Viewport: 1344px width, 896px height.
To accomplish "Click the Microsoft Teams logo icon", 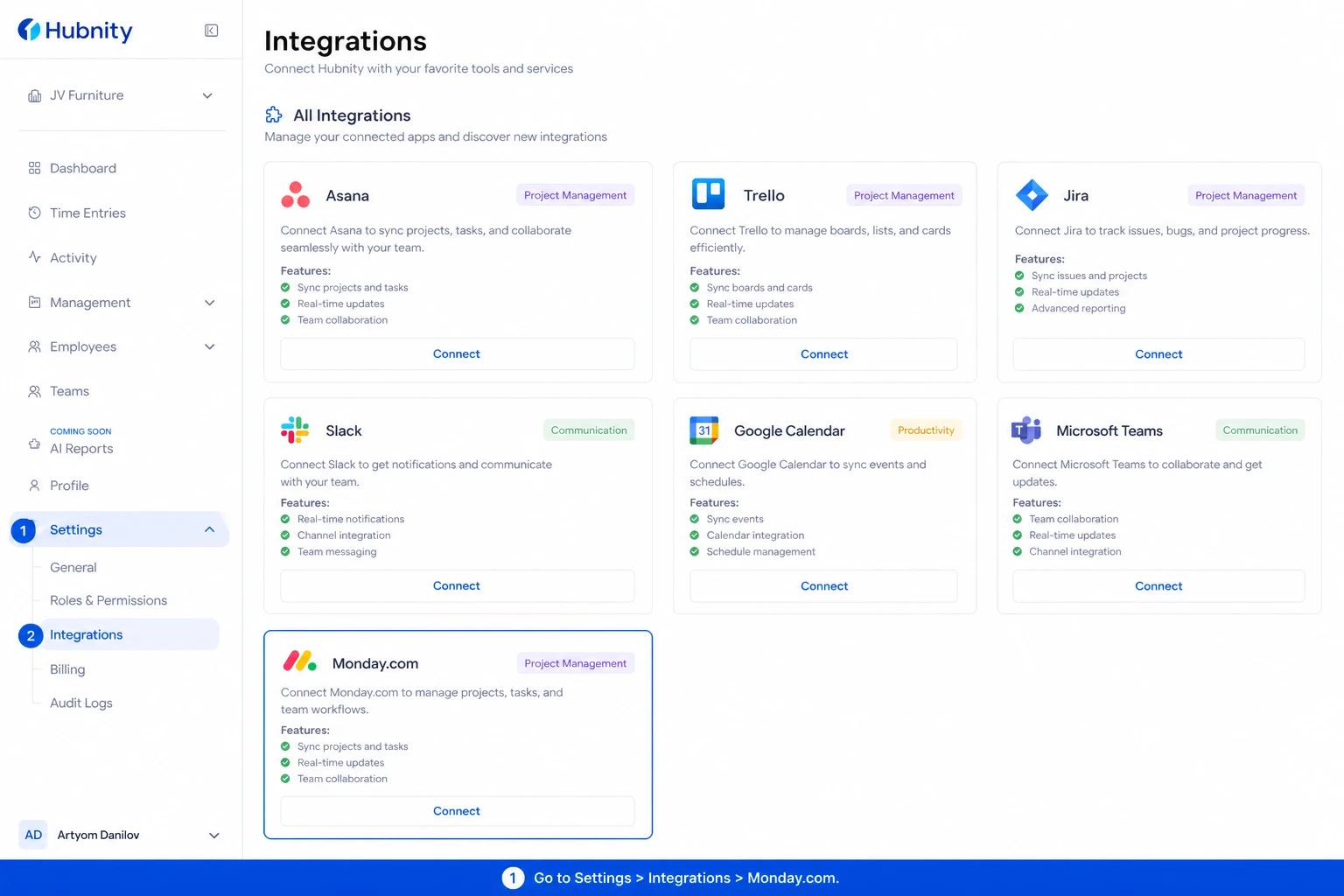I will (x=1026, y=430).
